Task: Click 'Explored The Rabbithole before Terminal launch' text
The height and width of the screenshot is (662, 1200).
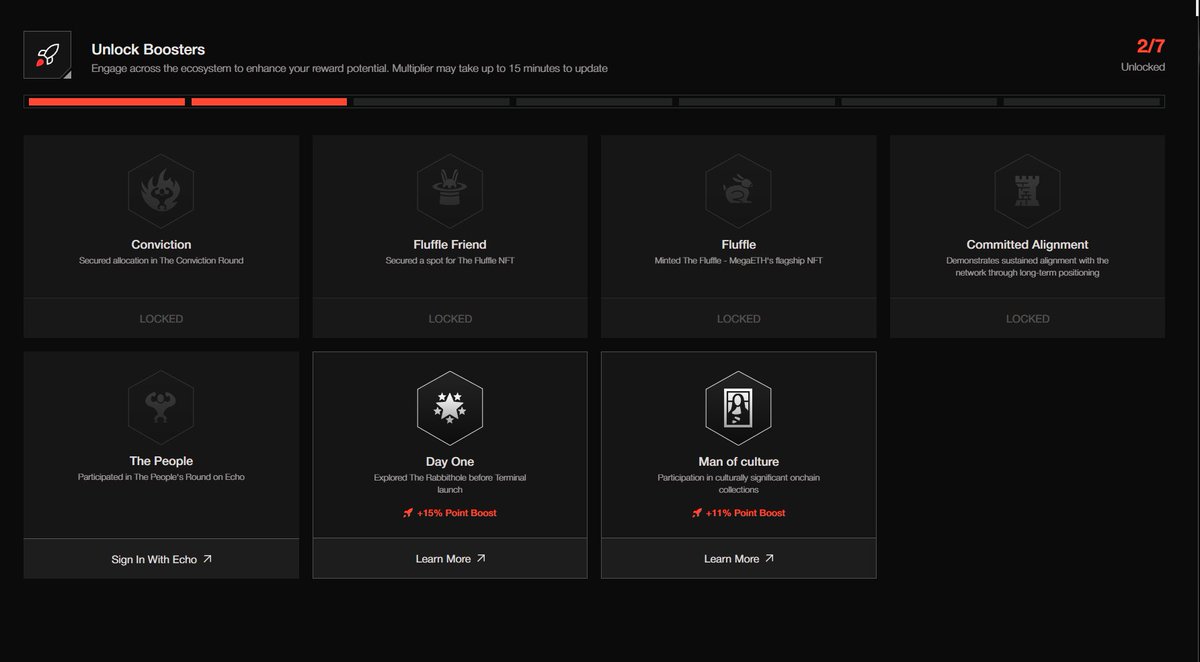Action: click(x=450, y=483)
